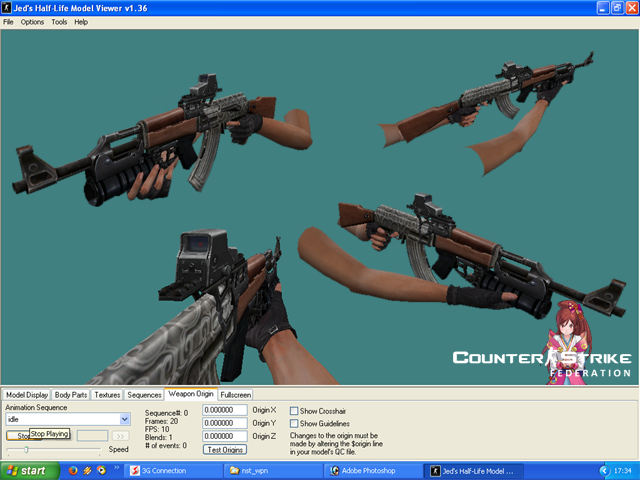Click the Stop playback button
Image resolution: width=640 pixels, height=480 pixels.
18,436
